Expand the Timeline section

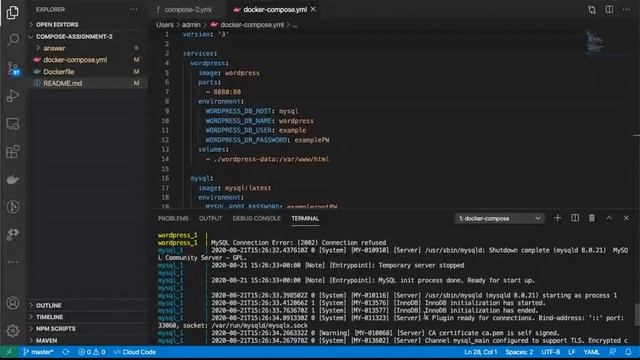[87, 317]
